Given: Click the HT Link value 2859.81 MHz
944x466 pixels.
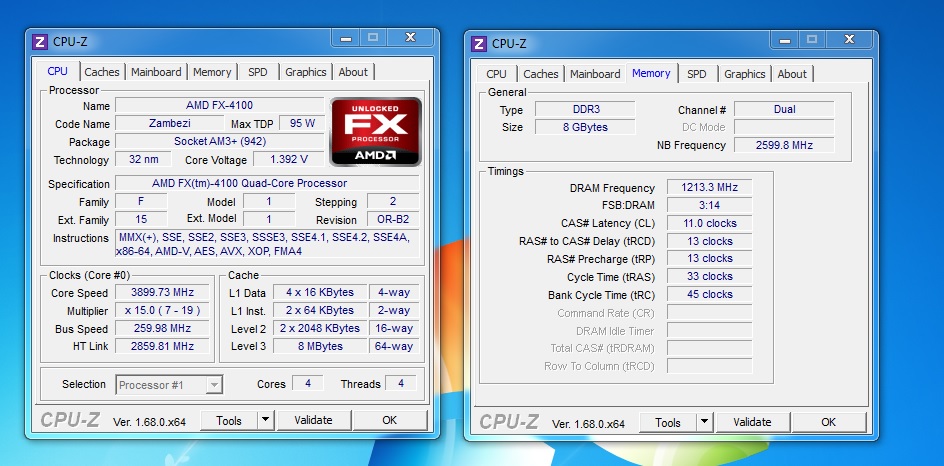Looking at the screenshot, I should pyautogui.click(x=162, y=346).
